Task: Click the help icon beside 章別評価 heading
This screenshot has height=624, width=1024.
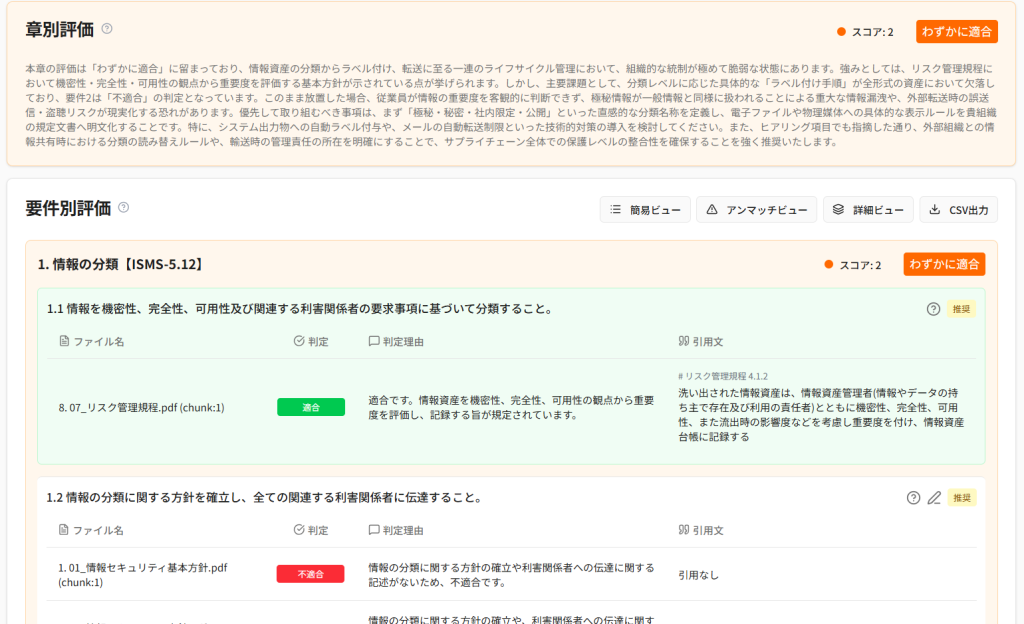Action: [x=107, y=29]
